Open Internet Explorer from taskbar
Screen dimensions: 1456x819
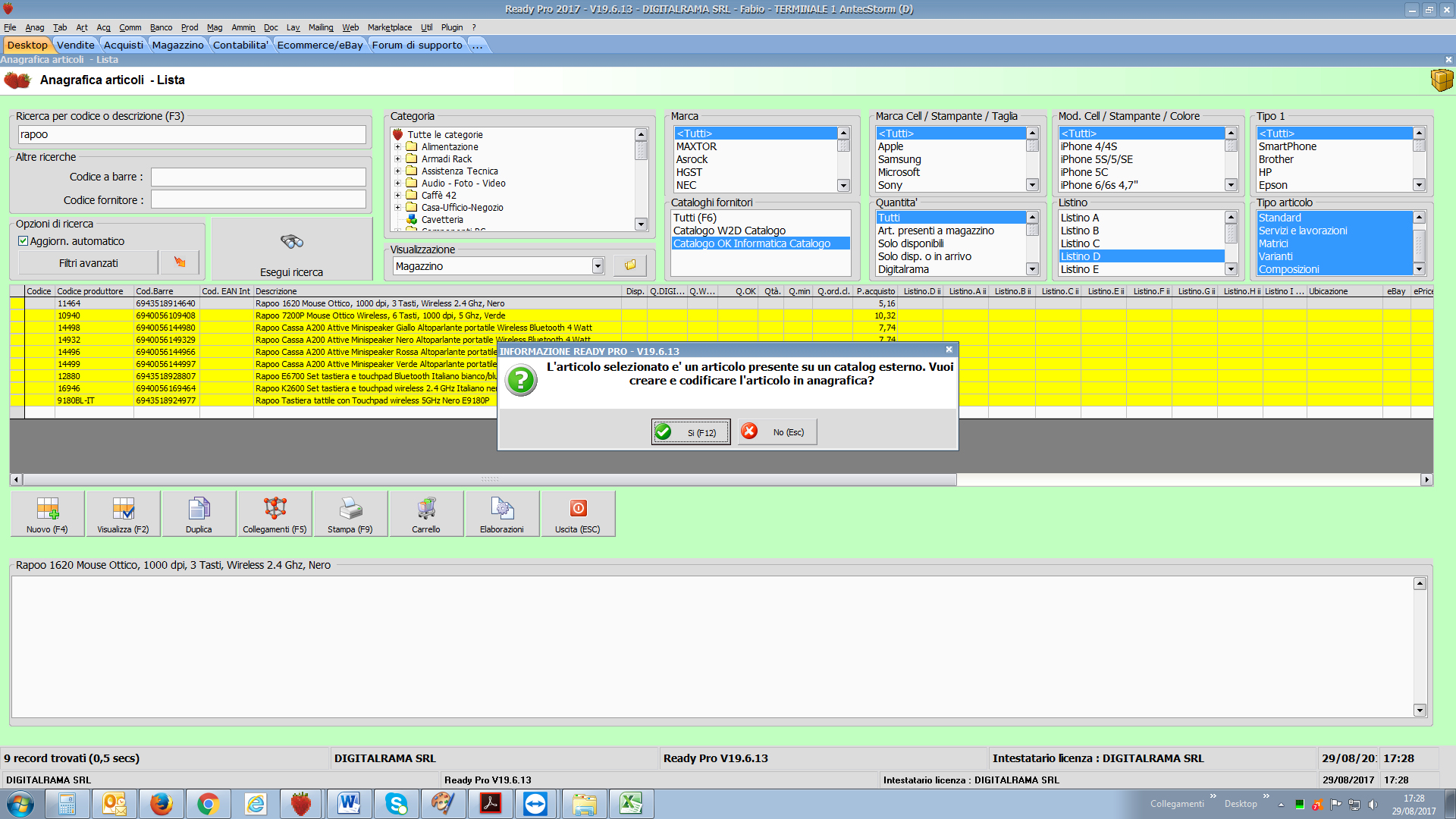tap(255, 804)
